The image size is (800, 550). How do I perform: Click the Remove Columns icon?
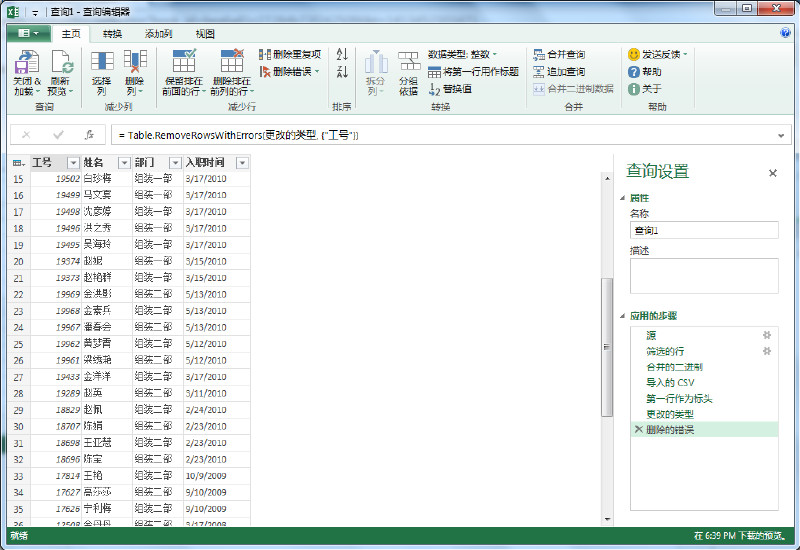click(x=135, y=62)
